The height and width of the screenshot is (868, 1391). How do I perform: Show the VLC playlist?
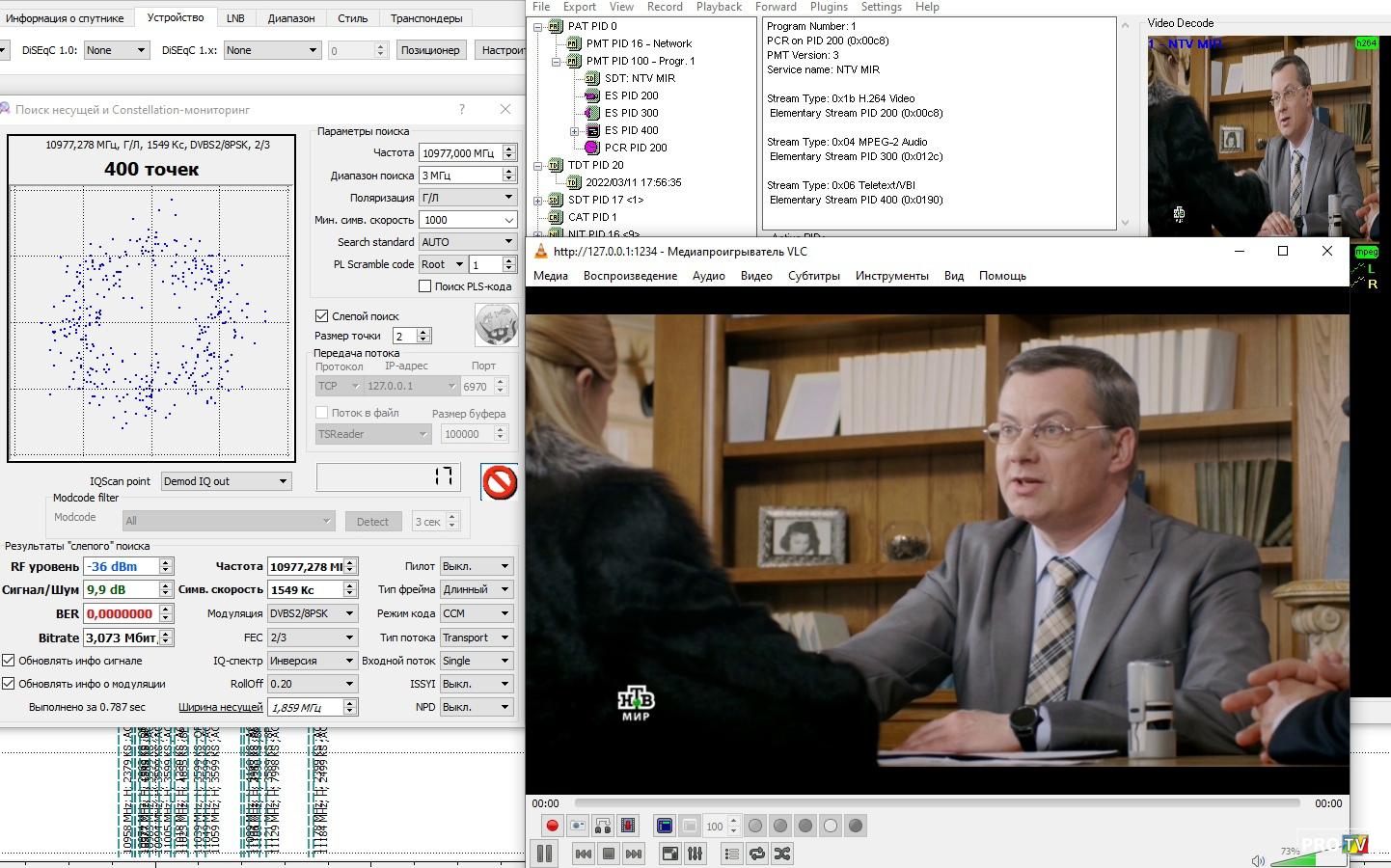point(732,854)
